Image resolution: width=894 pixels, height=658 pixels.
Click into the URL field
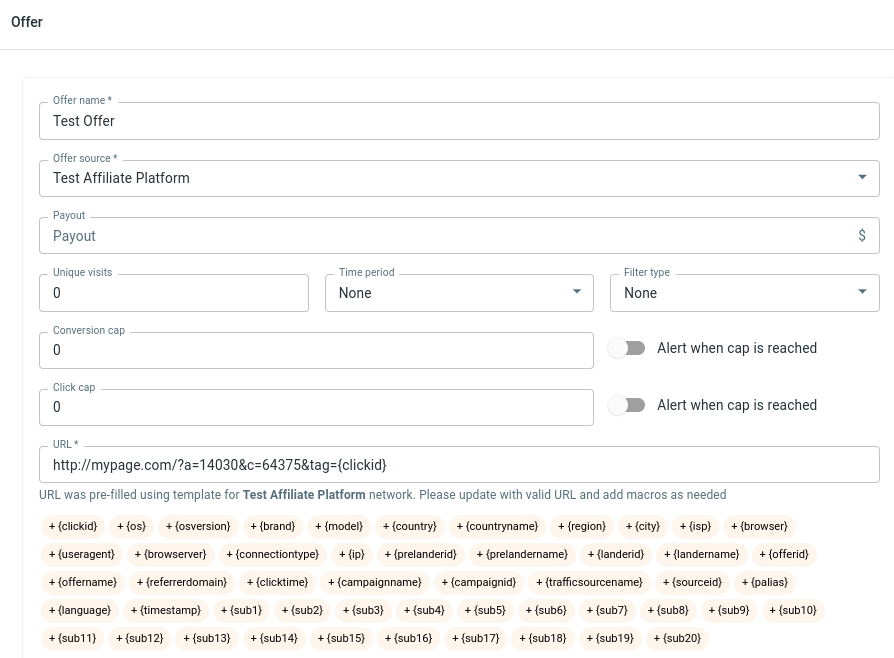[x=459, y=465]
